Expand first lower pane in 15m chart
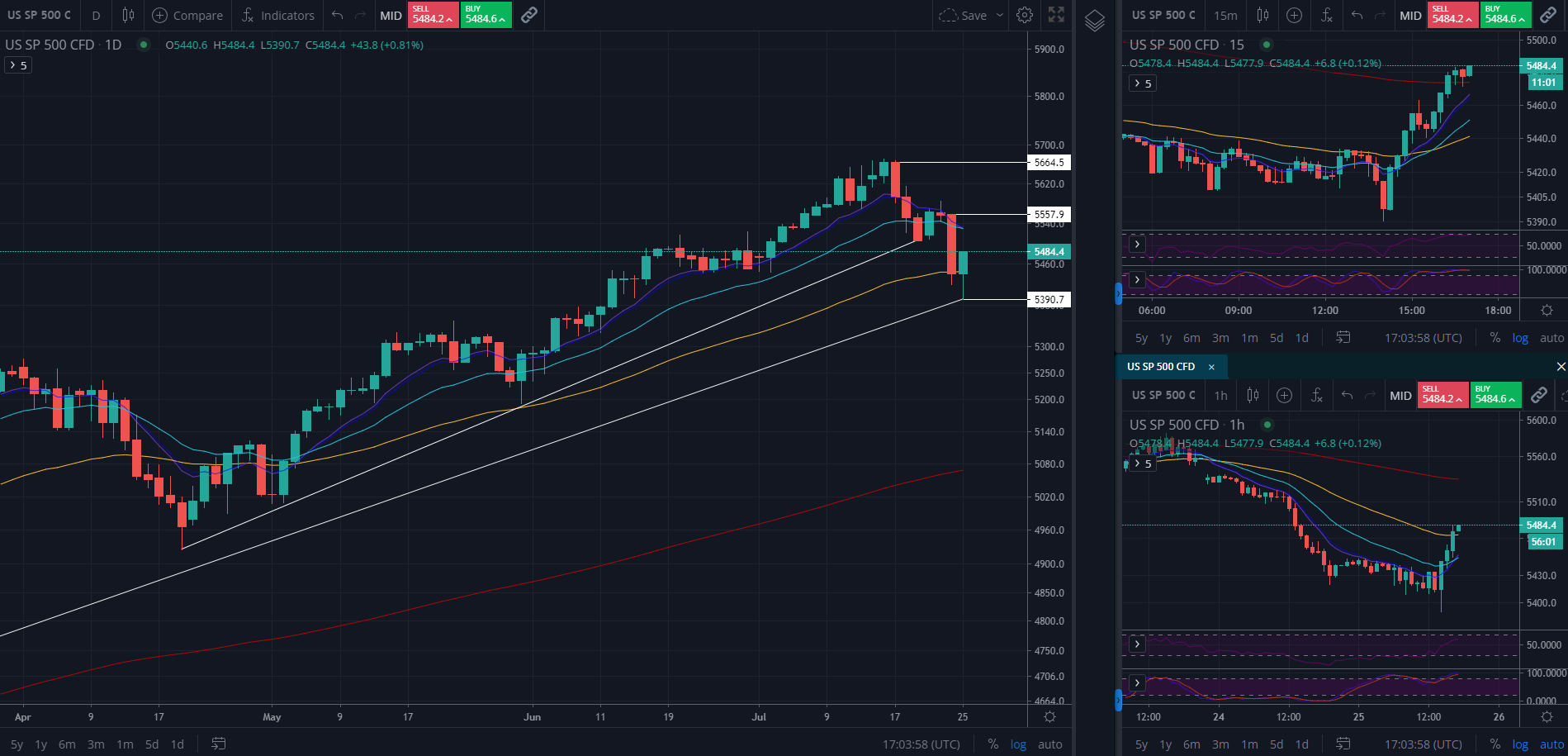The height and width of the screenshot is (756, 1568). click(1137, 244)
